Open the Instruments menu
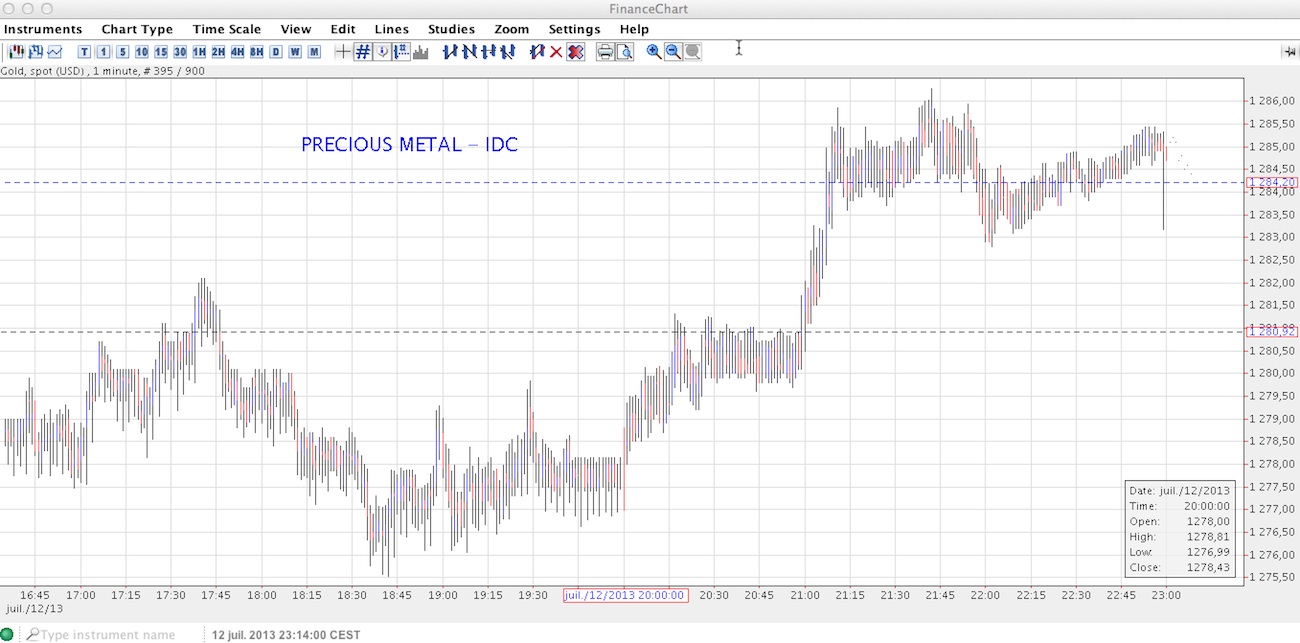This screenshot has width=1300, height=643. pos(43,29)
